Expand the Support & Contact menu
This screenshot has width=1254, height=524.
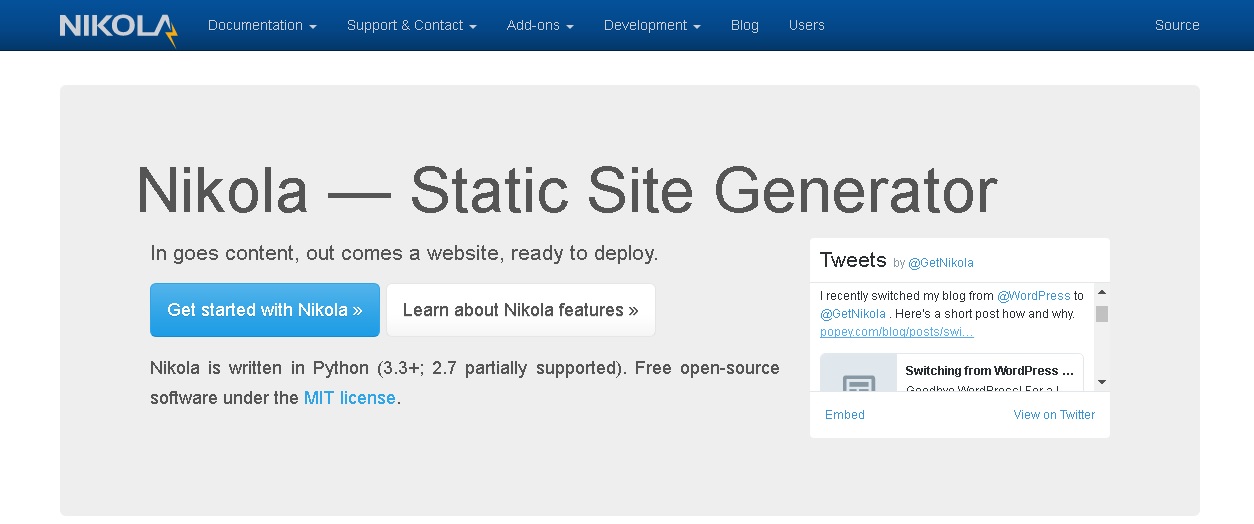tap(412, 25)
